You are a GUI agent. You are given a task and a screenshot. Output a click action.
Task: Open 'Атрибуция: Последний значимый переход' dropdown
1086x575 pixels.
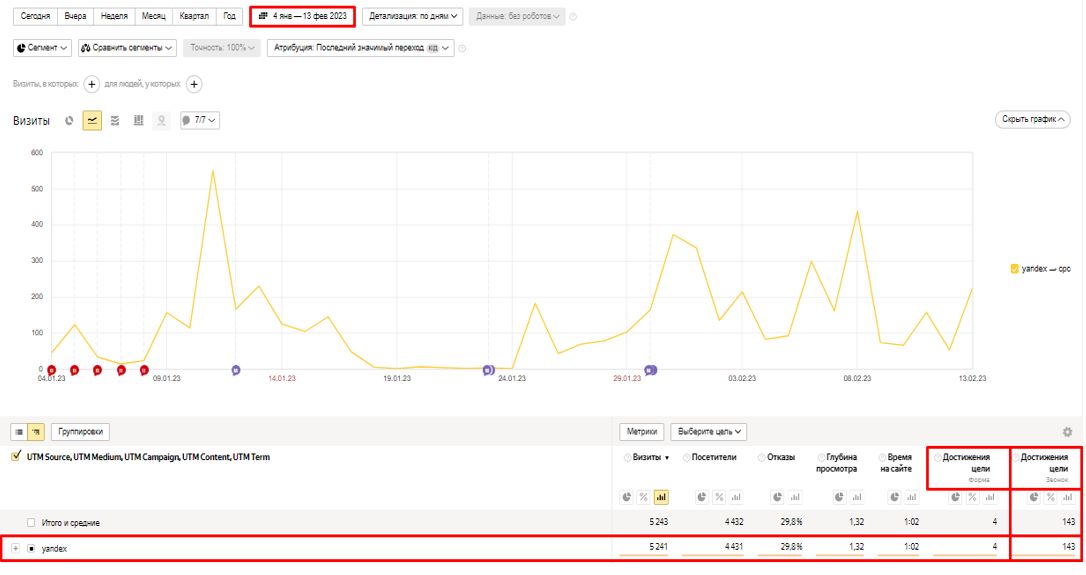(360, 48)
